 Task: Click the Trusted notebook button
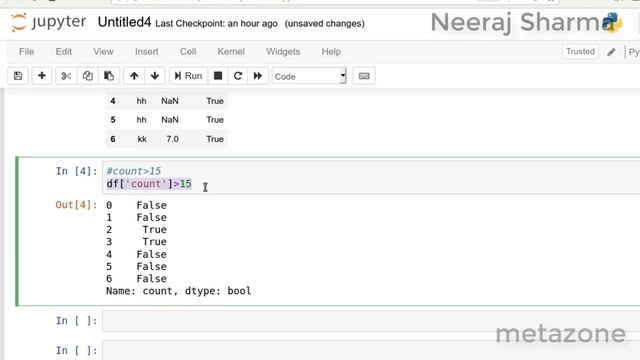[580, 51]
